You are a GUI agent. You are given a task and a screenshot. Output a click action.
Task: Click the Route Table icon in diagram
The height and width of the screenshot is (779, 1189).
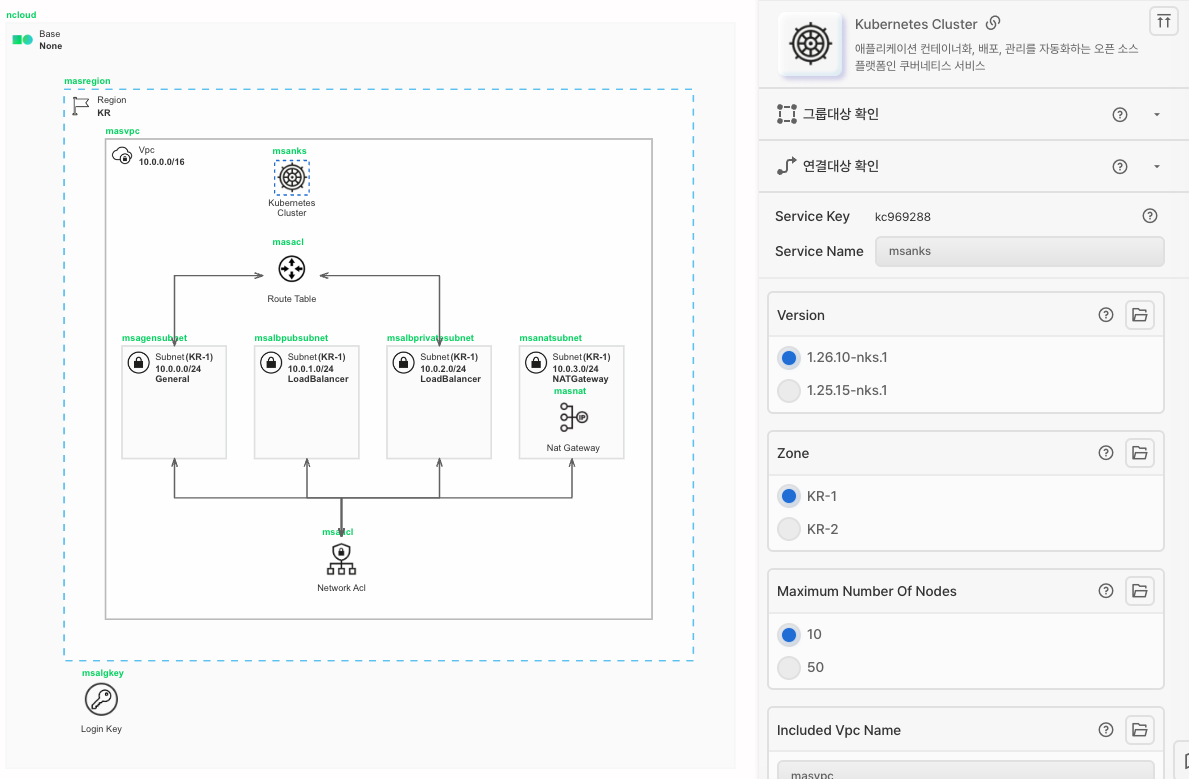292,269
